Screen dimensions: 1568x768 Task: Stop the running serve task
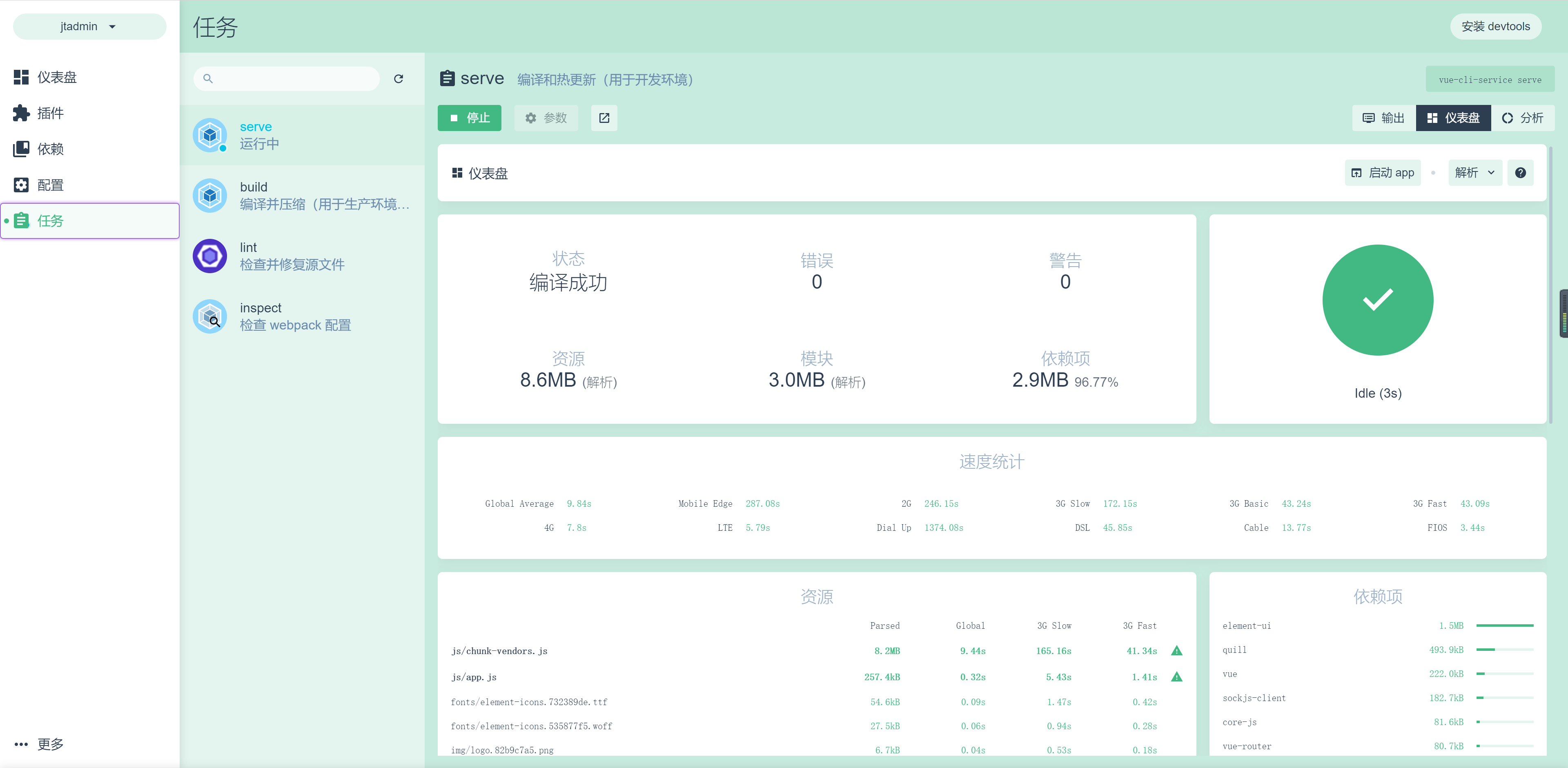tap(469, 118)
